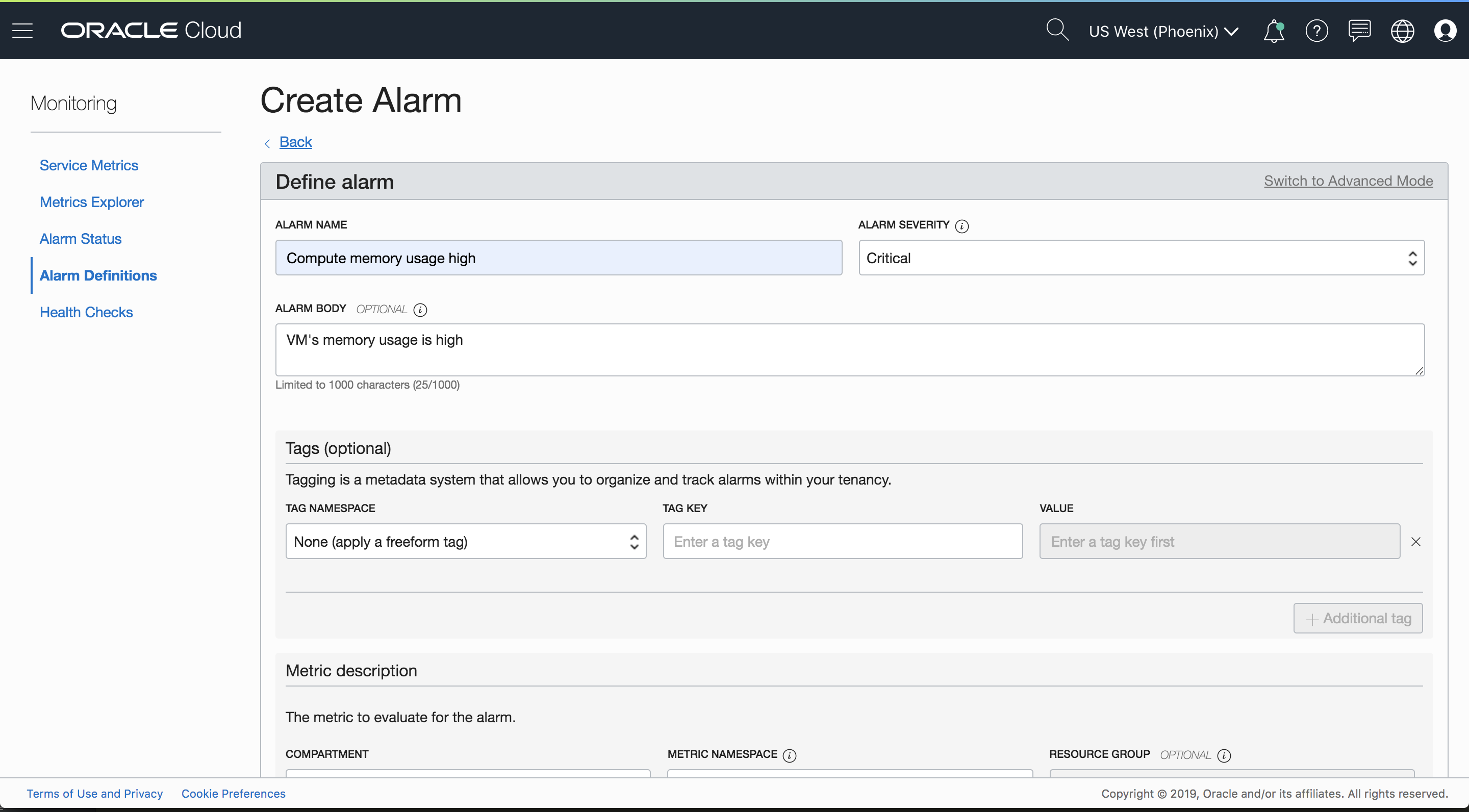Open the notifications bell icon

[x=1274, y=31]
